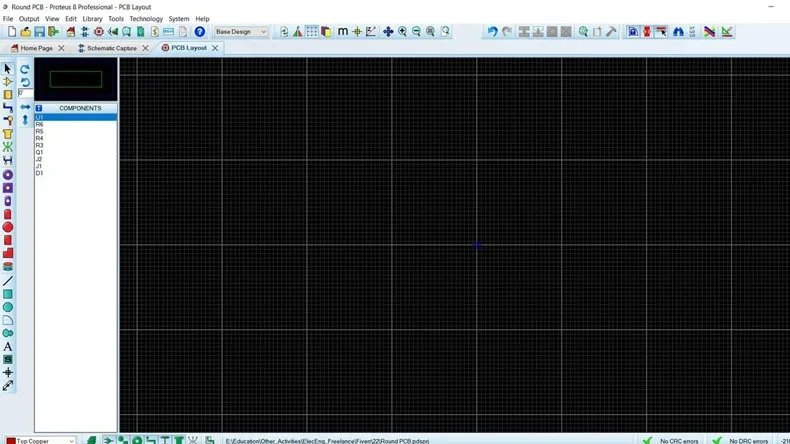Click the false origin crosshair icon
790x444 pixels.
(357, 32)
